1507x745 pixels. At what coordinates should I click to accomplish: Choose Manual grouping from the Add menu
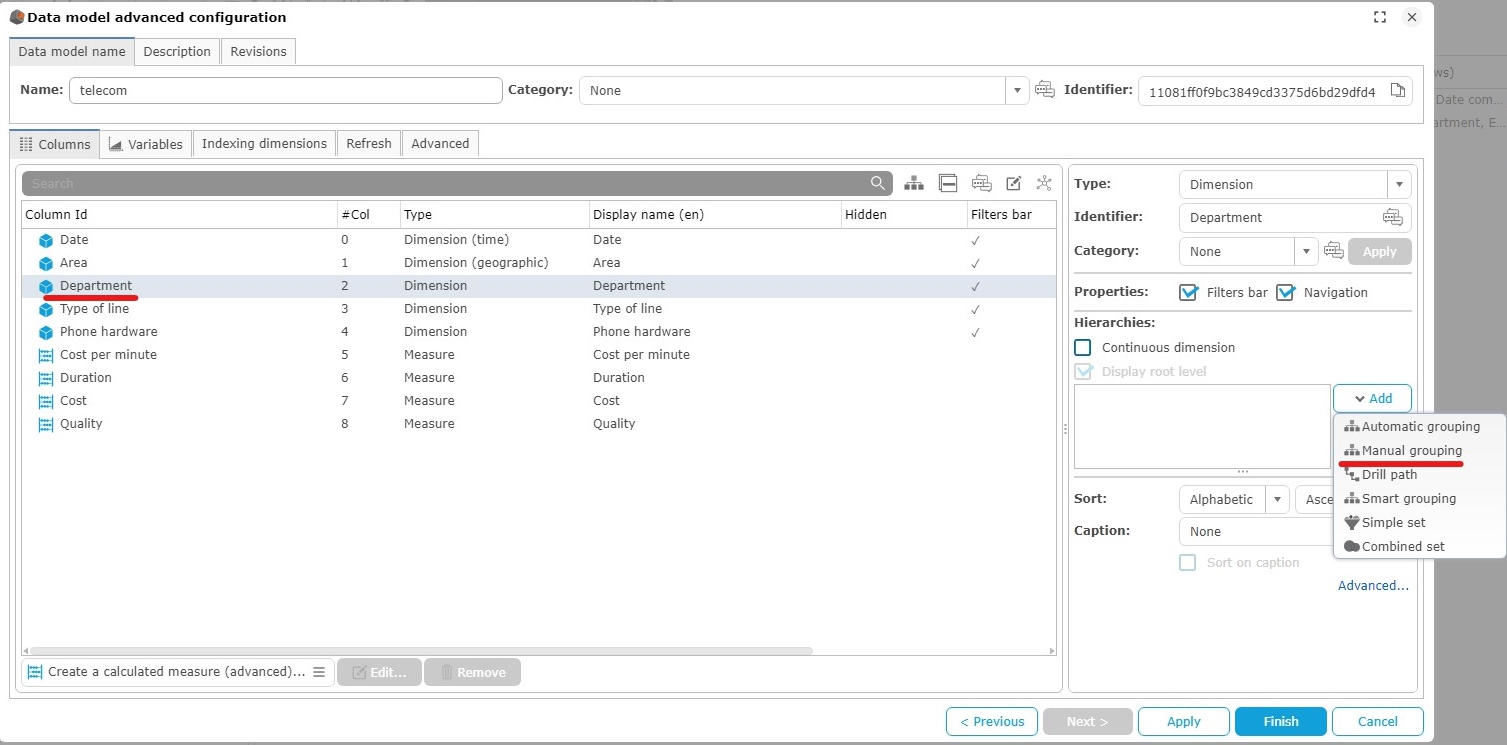point(1411,451)
